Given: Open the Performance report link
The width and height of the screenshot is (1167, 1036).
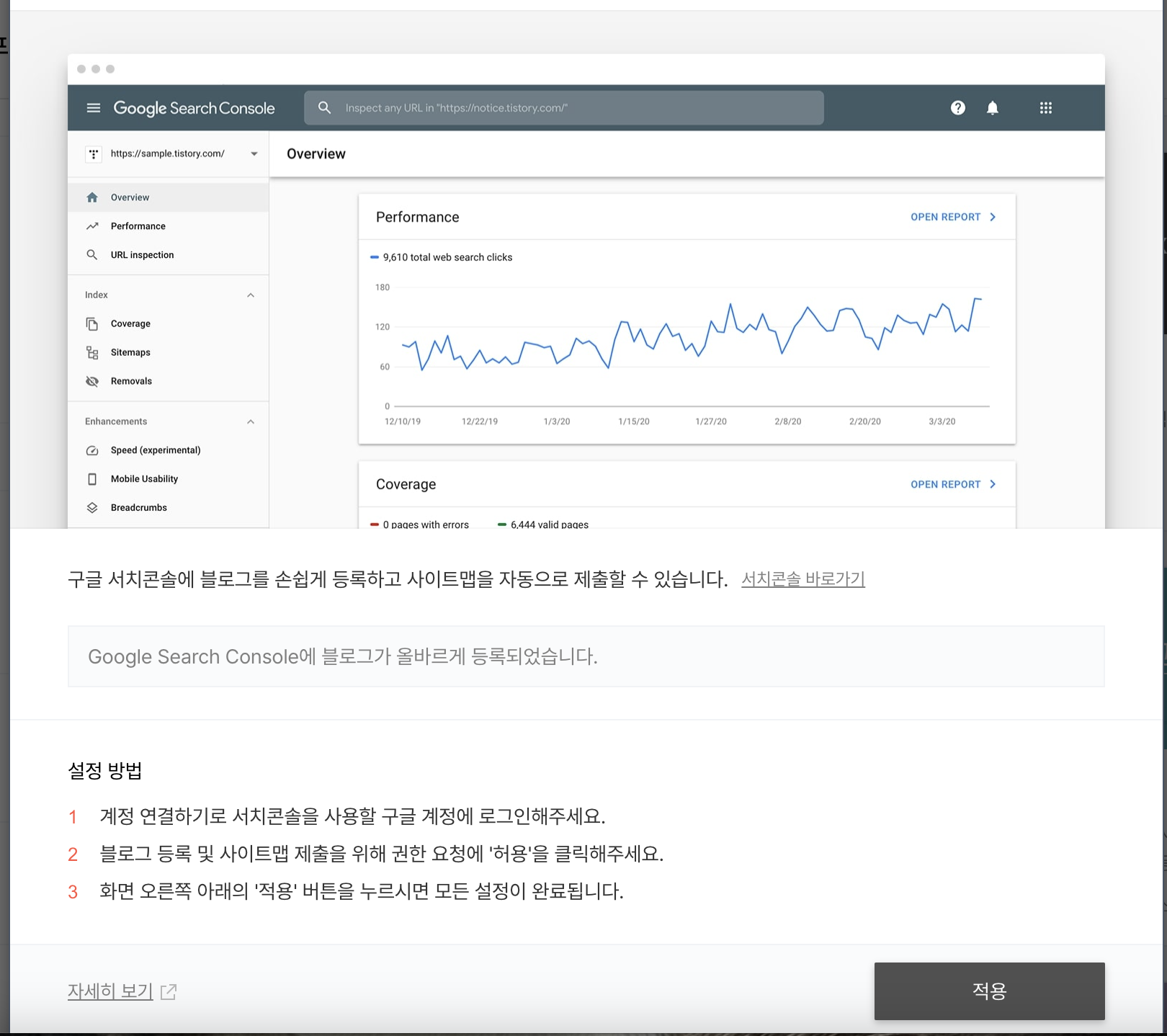Looking at the screenshot, I should 945,217.
